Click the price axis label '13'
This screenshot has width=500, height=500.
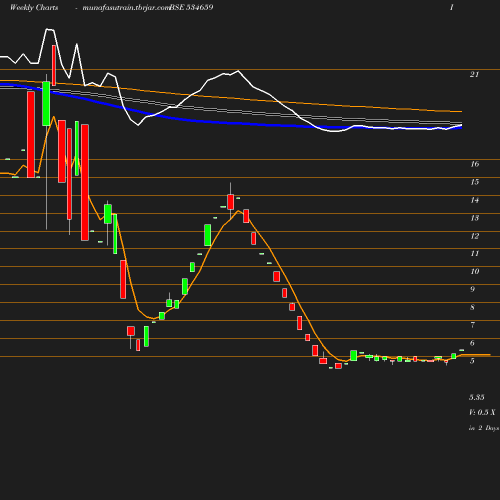475,218
